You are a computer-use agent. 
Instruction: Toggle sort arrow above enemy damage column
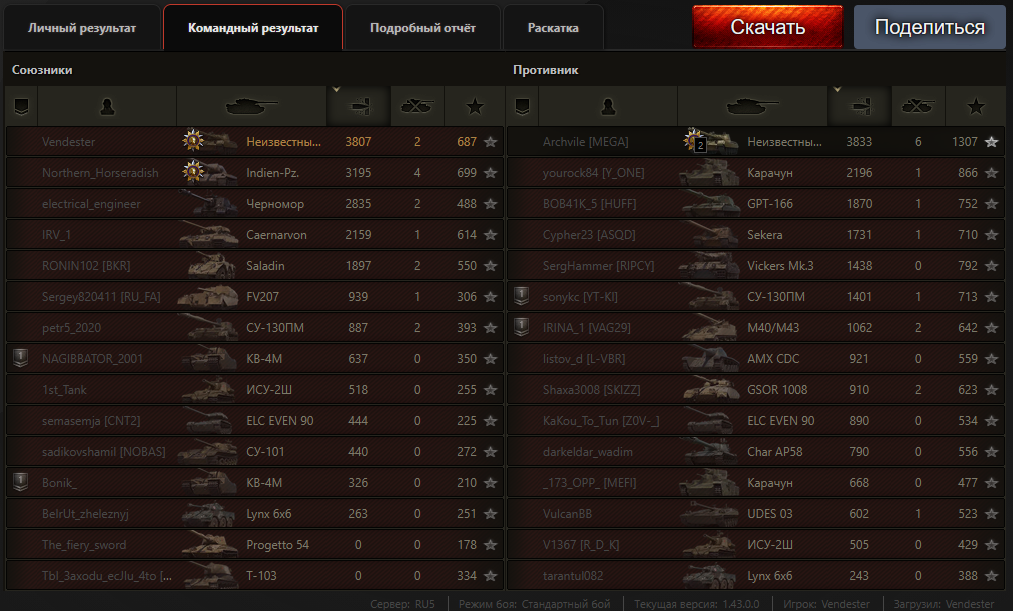coord(837,90)
